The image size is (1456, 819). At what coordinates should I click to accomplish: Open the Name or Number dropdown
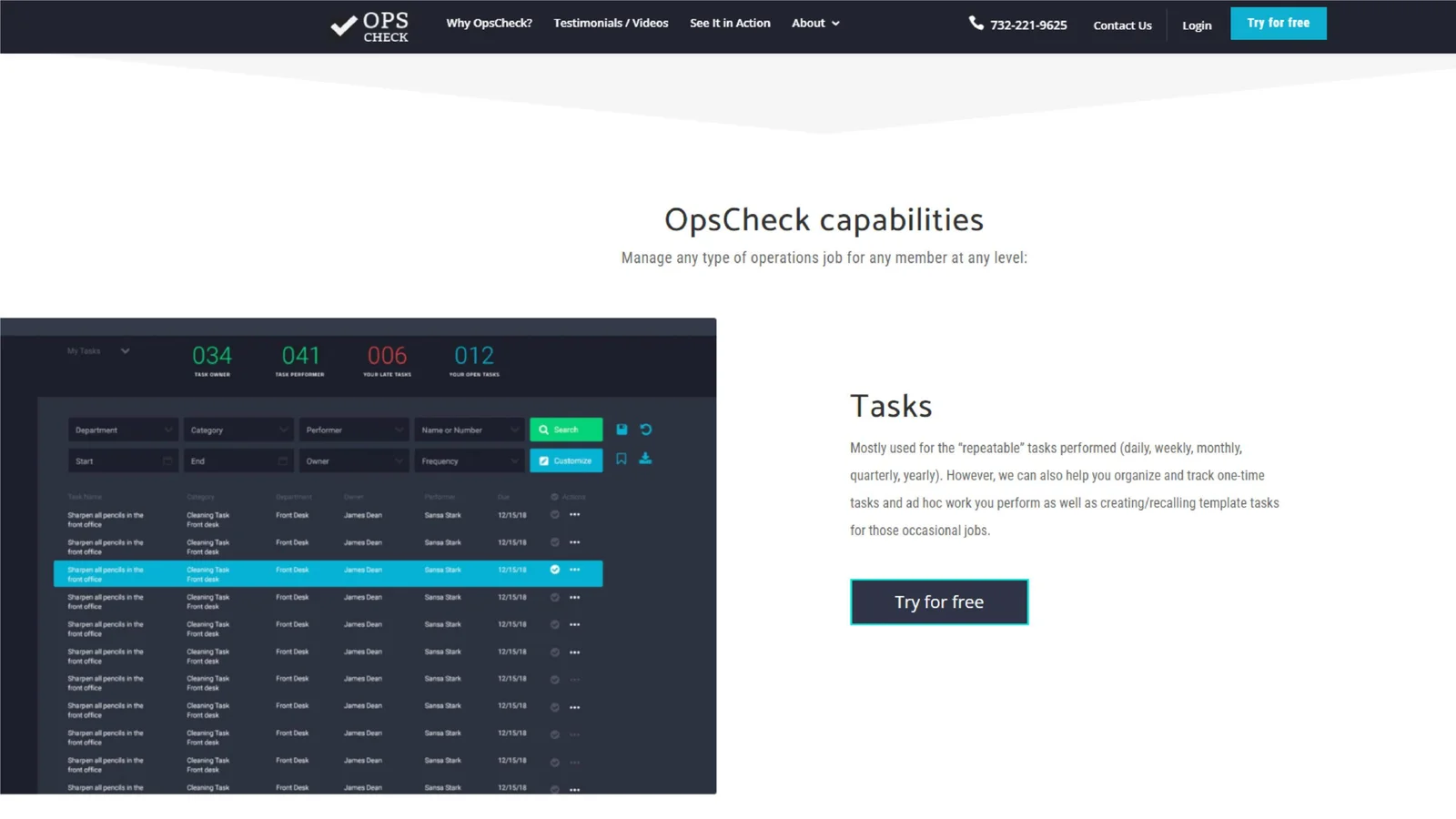click(x=470, y=430)
